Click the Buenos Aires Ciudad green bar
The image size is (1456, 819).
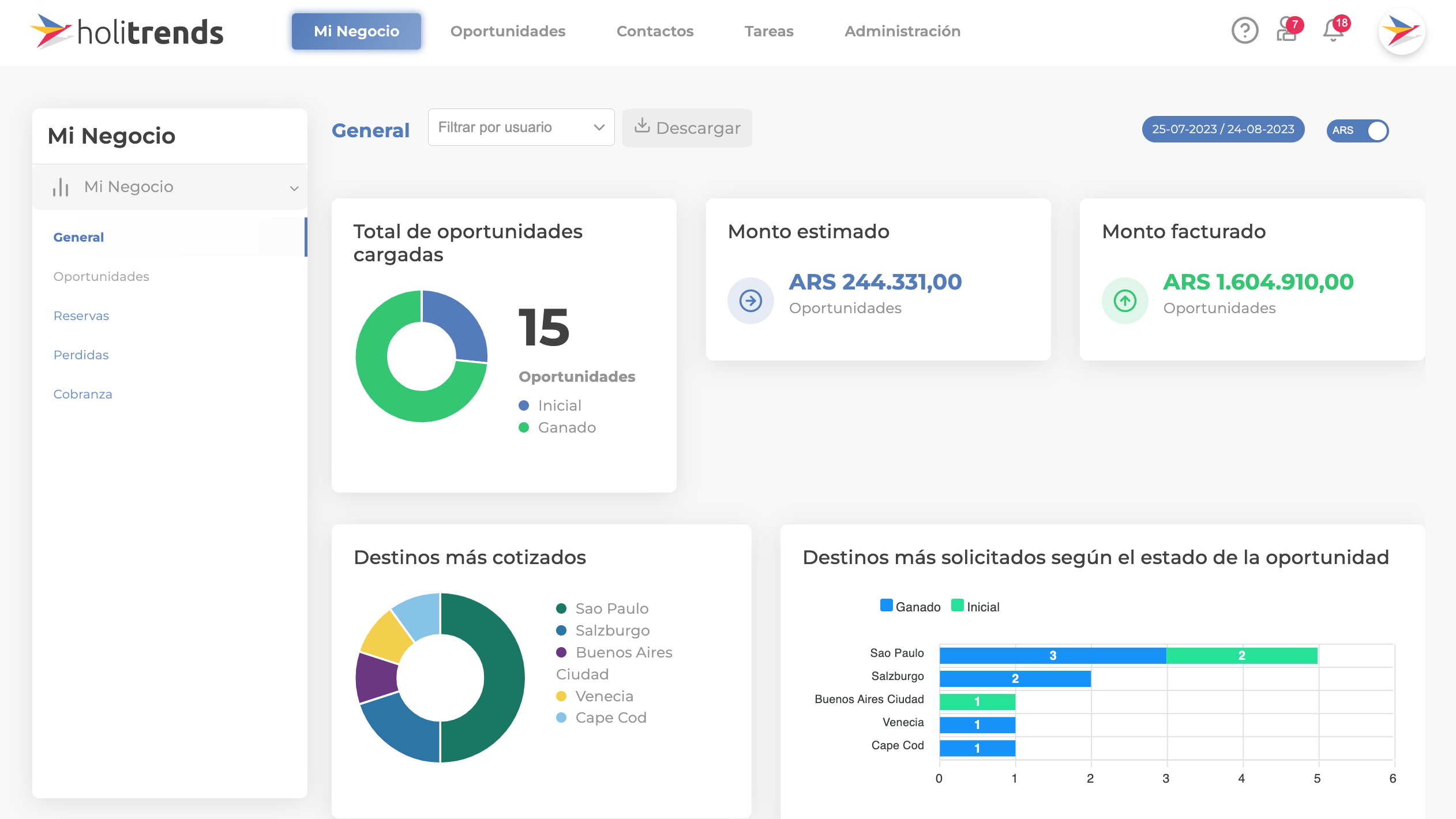coord(977,701)
